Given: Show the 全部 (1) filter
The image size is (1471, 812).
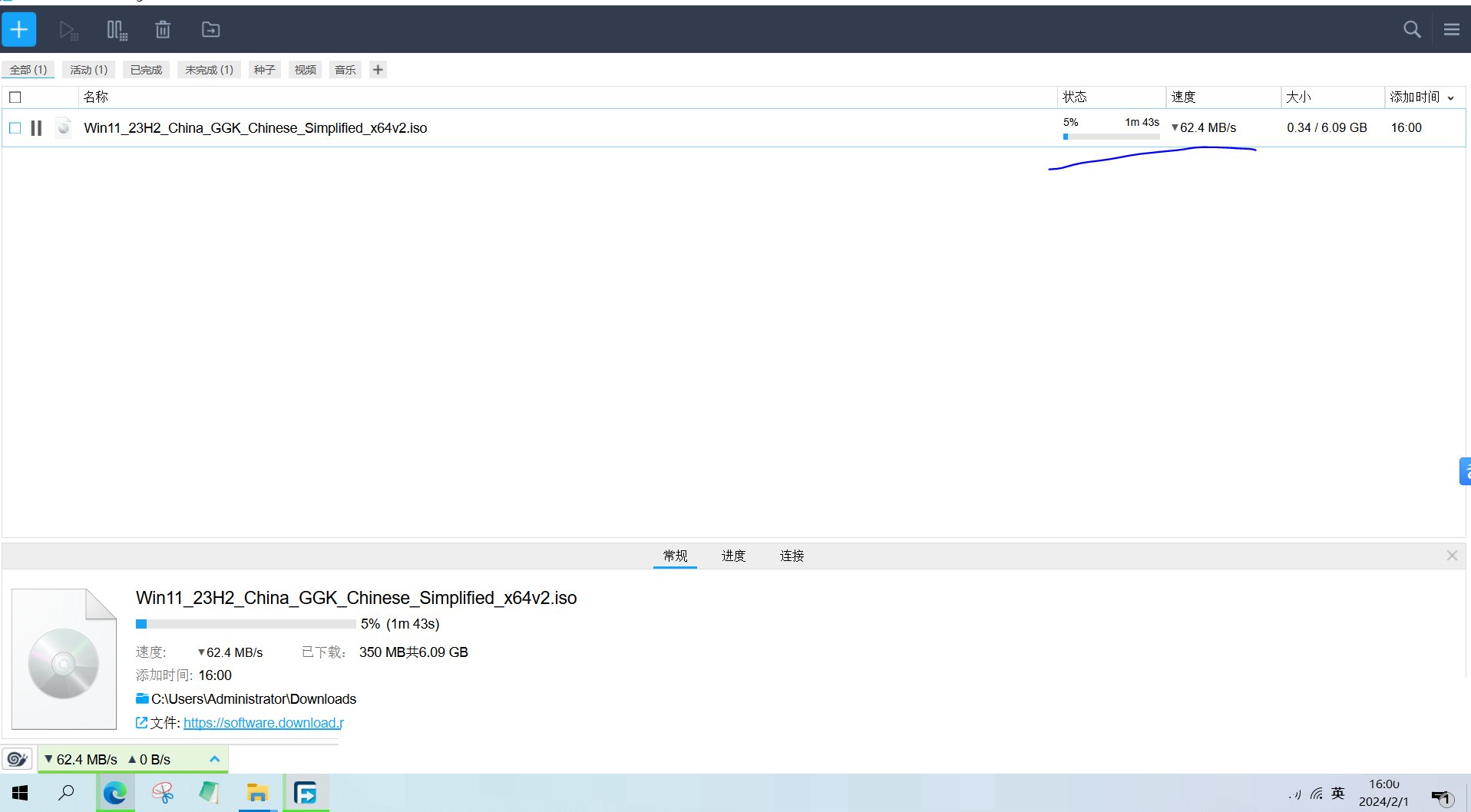Looking at the screenshot, I should [x=28, y=70].
